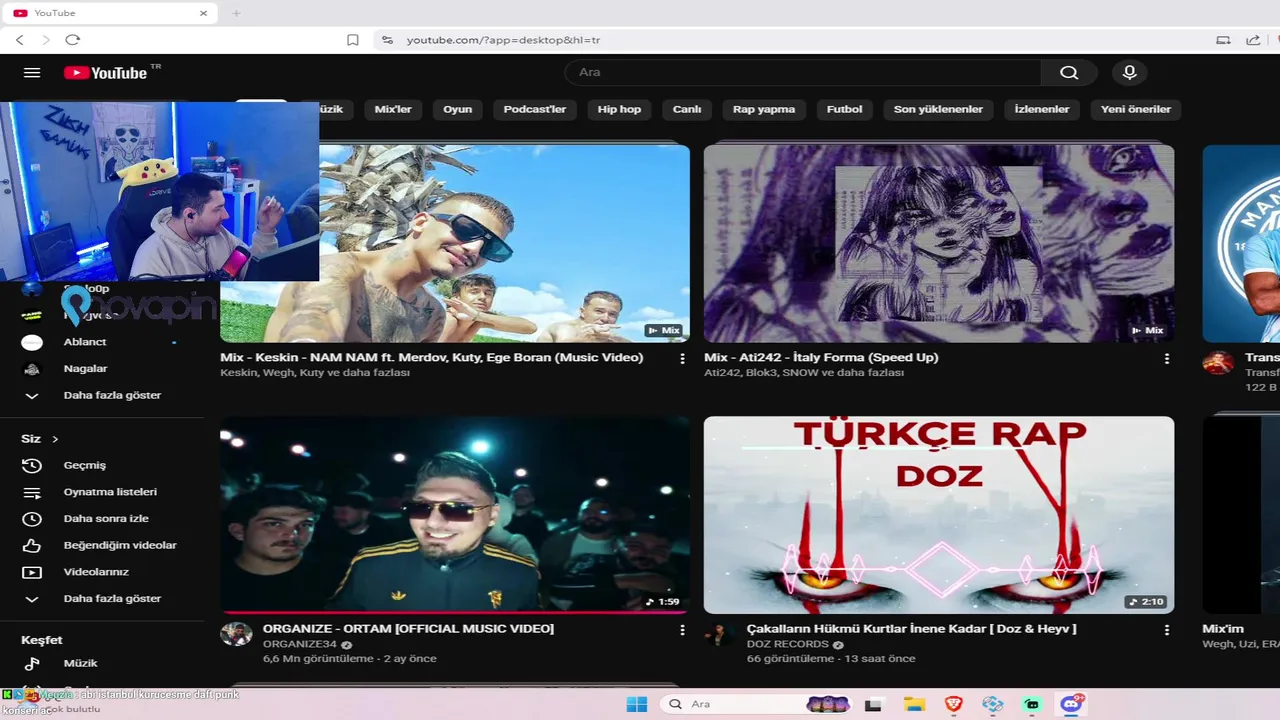1280x720 pixels.
Task: Select the Oyun filter chip
Action: (457, 109)
